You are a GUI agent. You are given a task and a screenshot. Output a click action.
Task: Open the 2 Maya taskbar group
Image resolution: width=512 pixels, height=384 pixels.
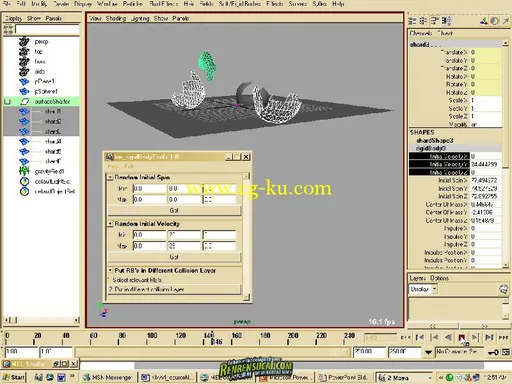pyautogui.click(x=405, y=378)
